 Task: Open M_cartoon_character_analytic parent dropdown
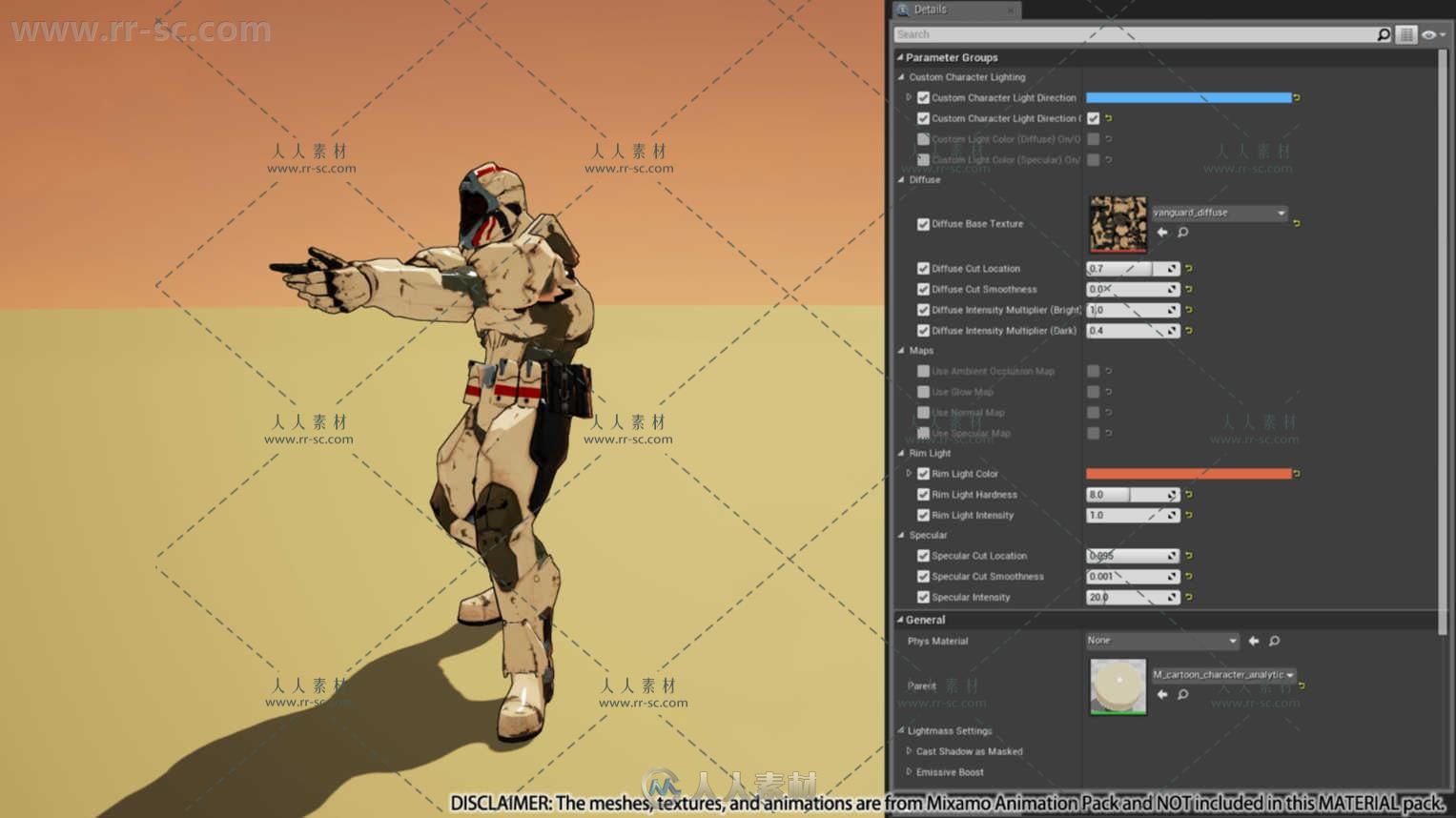tap(1223, 675)
